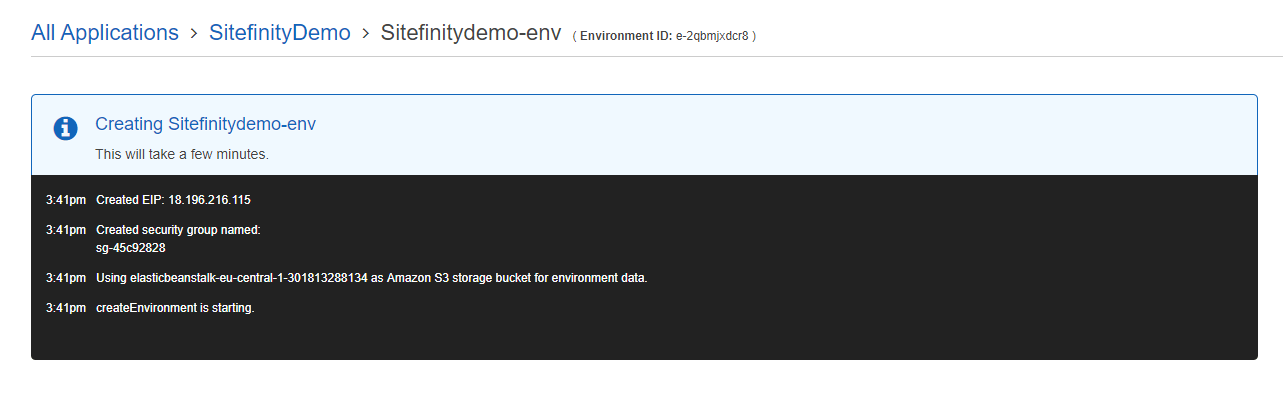Viewport: 1283px width, 404px height.
Task: Click the blue info circle icon
Action: pos(65,128)
